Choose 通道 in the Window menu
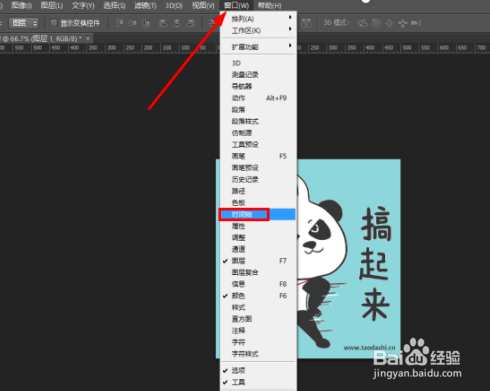This screenshot has height=391, width=490. (258, 249)
